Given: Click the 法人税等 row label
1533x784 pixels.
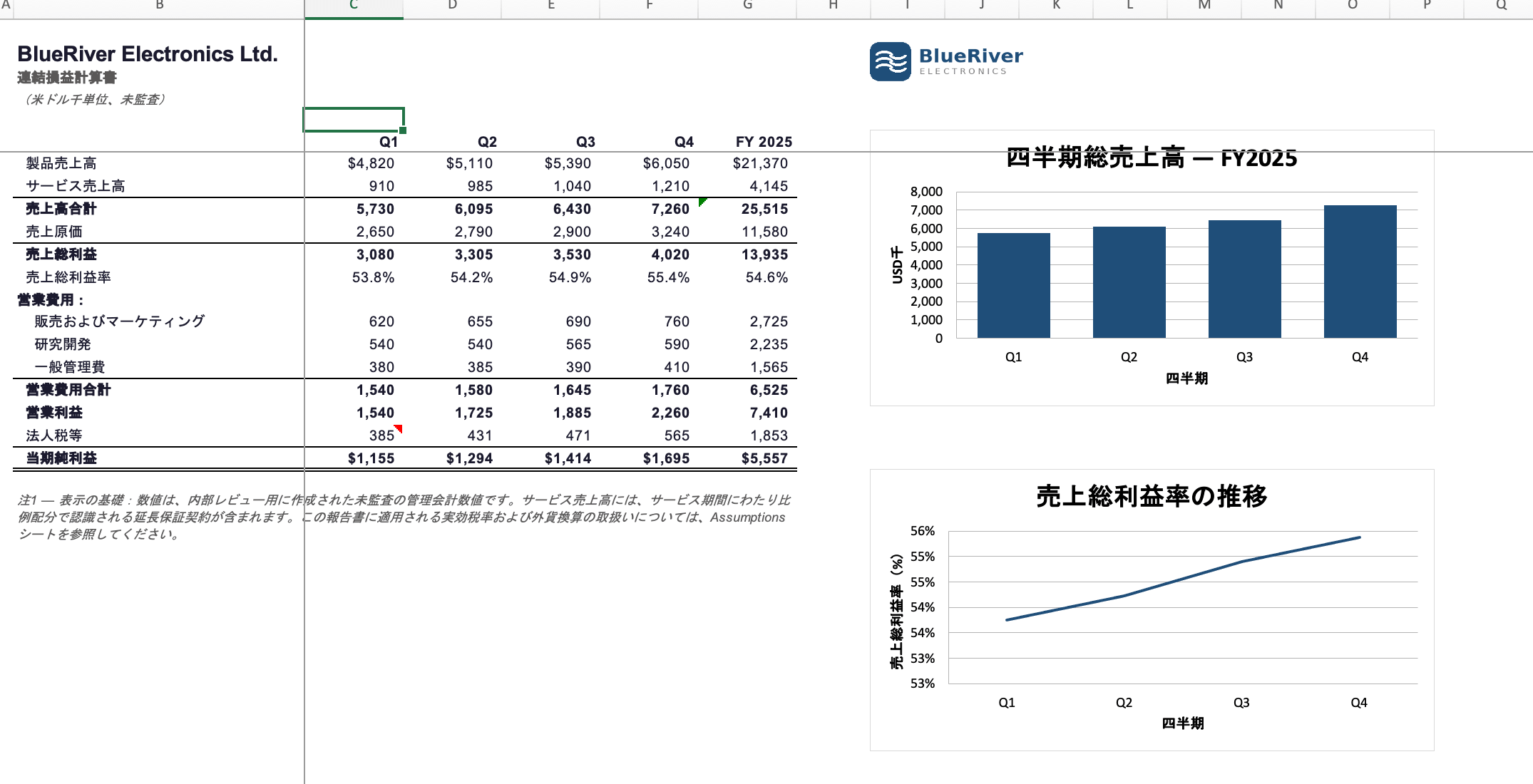Looking at the screenshot, I should click(x=54, y=435).
